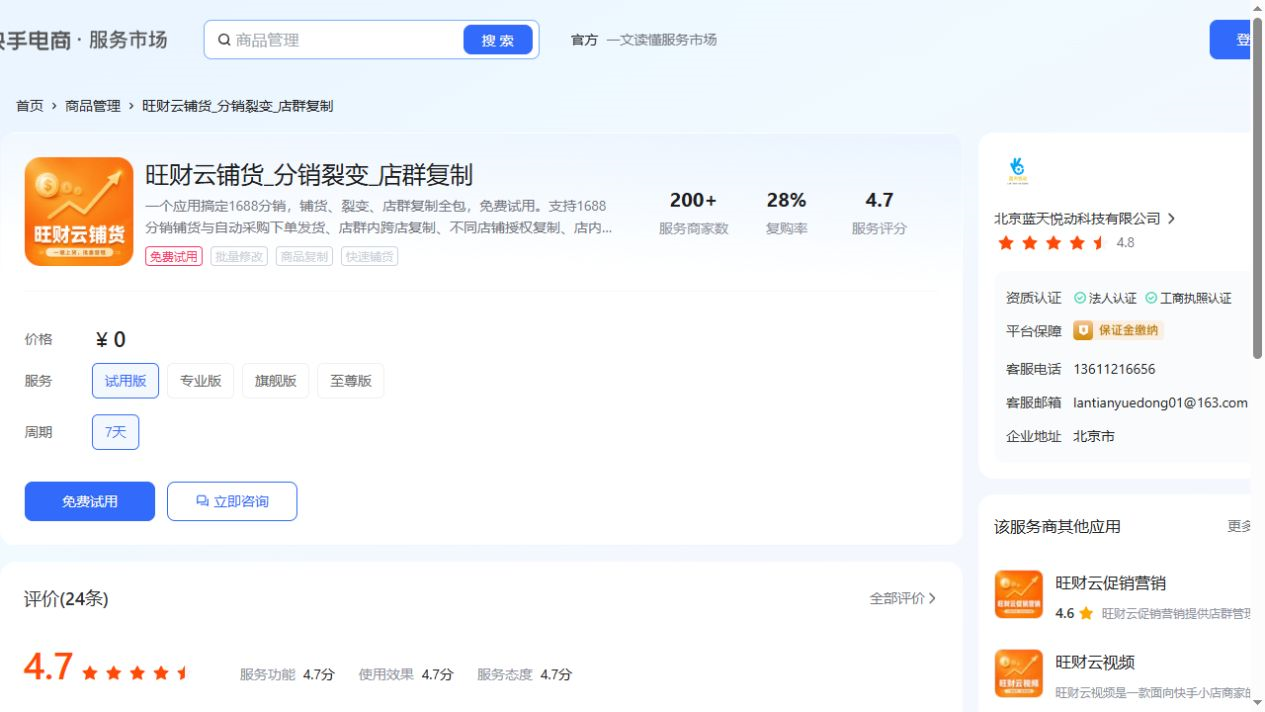Screen dimensions: 1265x712
Task: Click the search magnifier icon
Action: (225, 40)
